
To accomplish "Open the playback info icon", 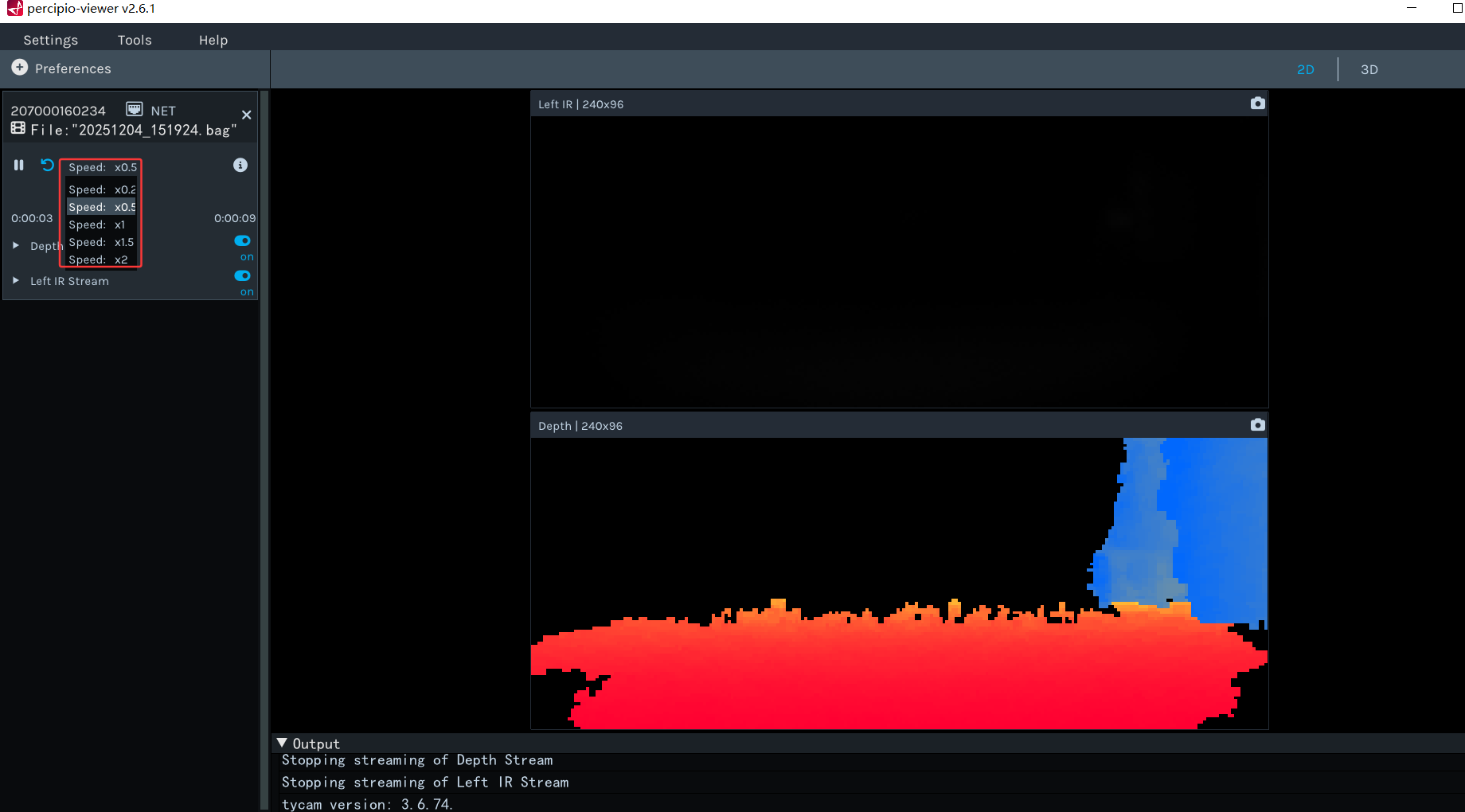I will [x=240, y=165].
